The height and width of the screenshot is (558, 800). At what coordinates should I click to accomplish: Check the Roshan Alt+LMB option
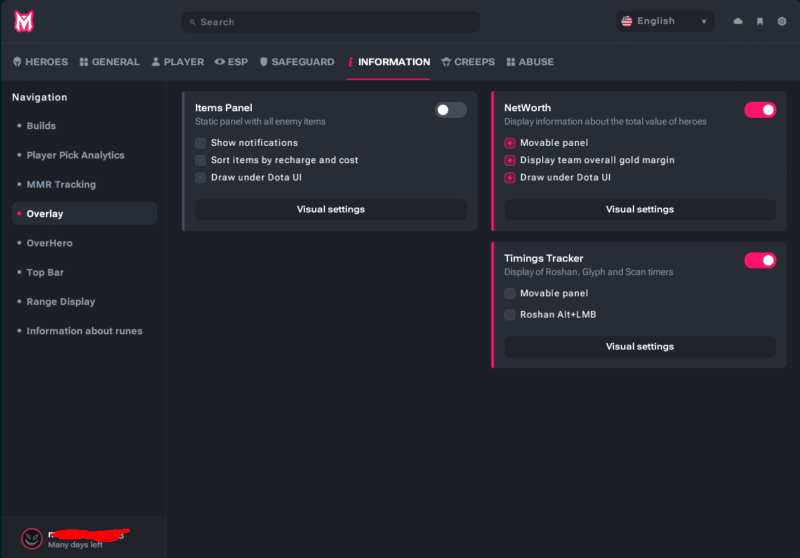tap(510, 315)
